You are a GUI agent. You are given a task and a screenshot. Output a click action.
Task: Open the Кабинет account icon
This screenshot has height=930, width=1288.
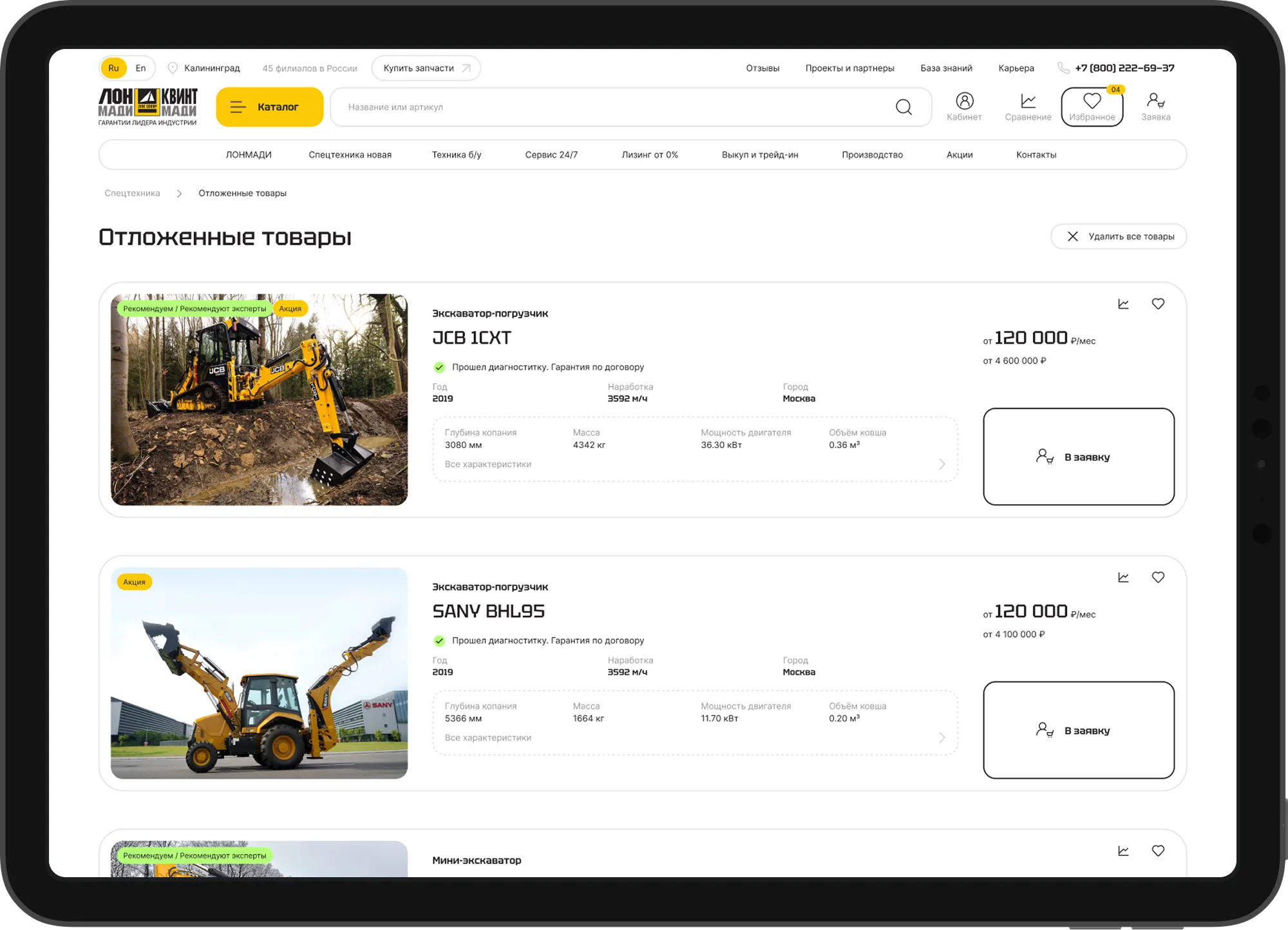(964, 101)
